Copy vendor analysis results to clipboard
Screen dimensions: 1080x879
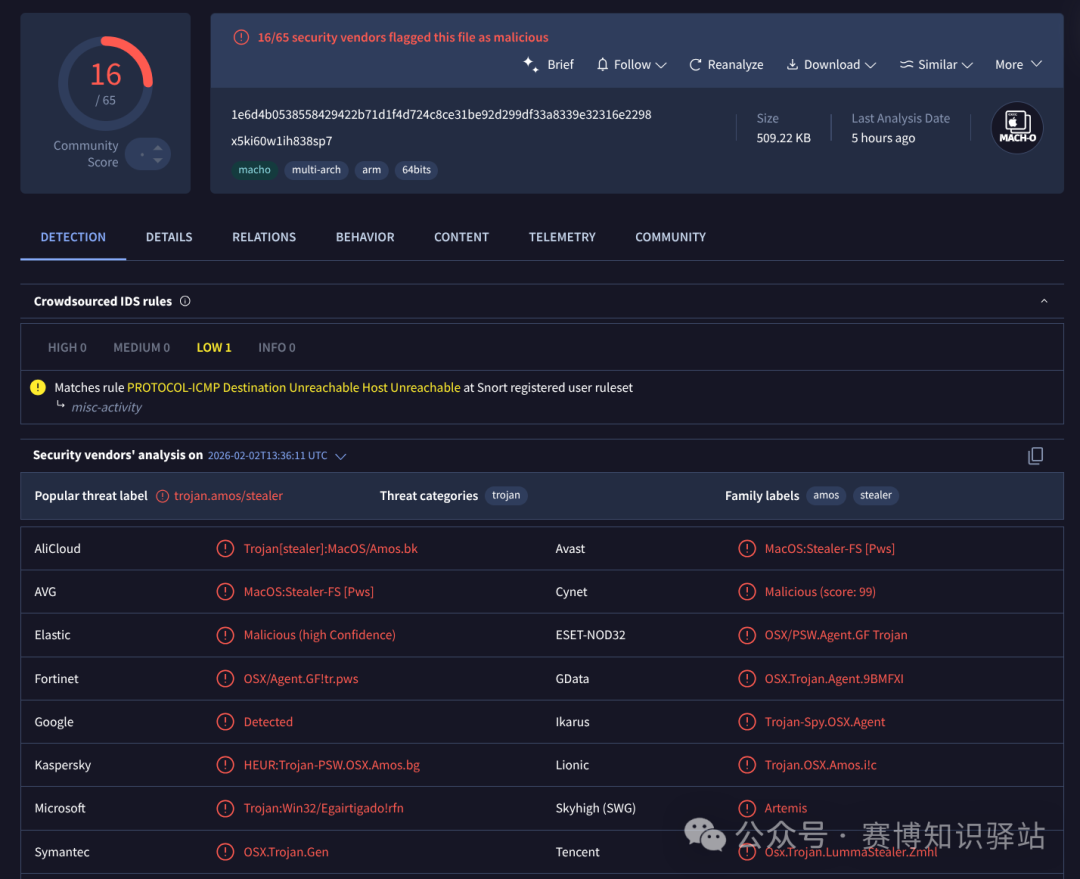click(x=1035, y=455)
